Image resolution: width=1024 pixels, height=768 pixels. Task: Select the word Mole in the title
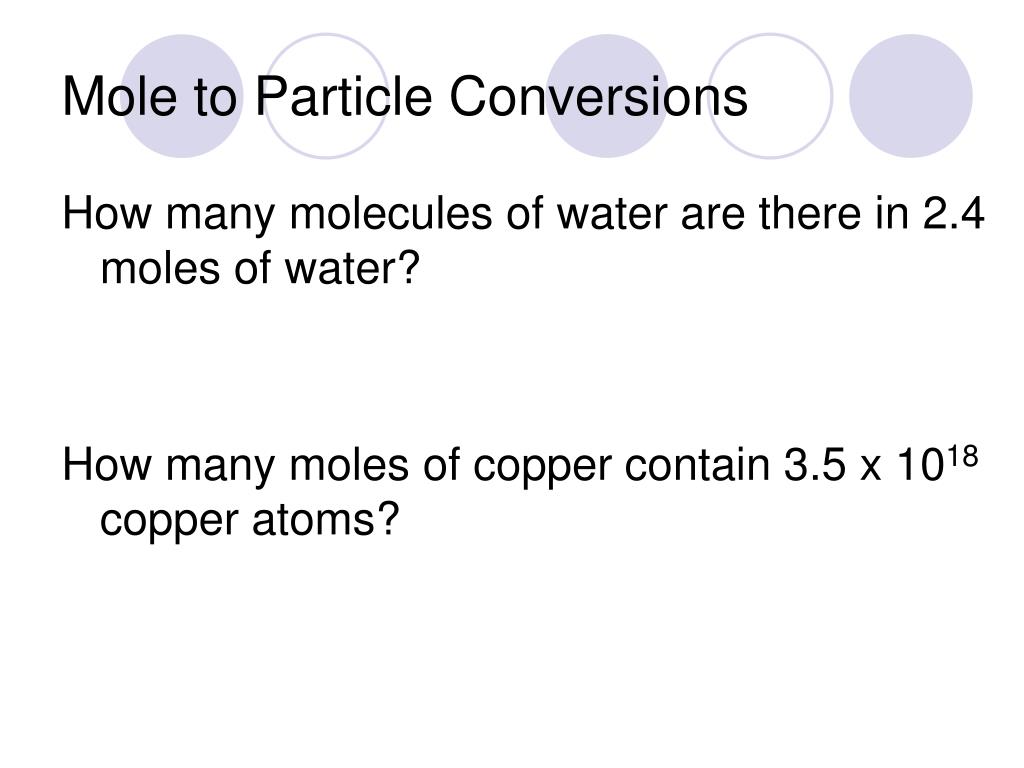(120, 97)
